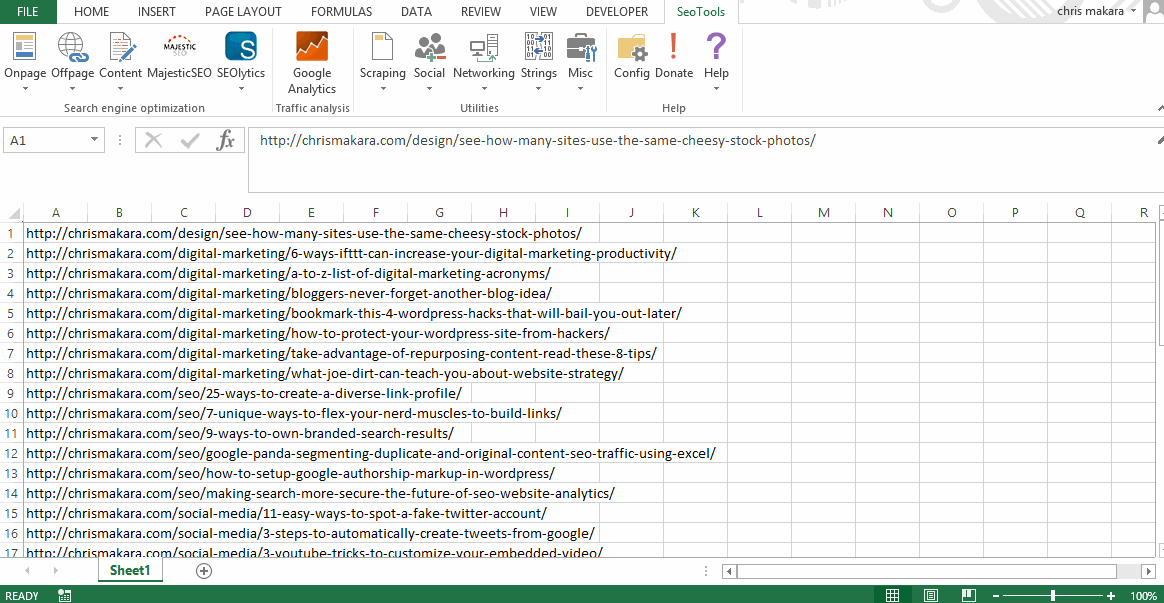Click the Insert Function fx icon
The image size is (1164, 603).
(225, 140)
